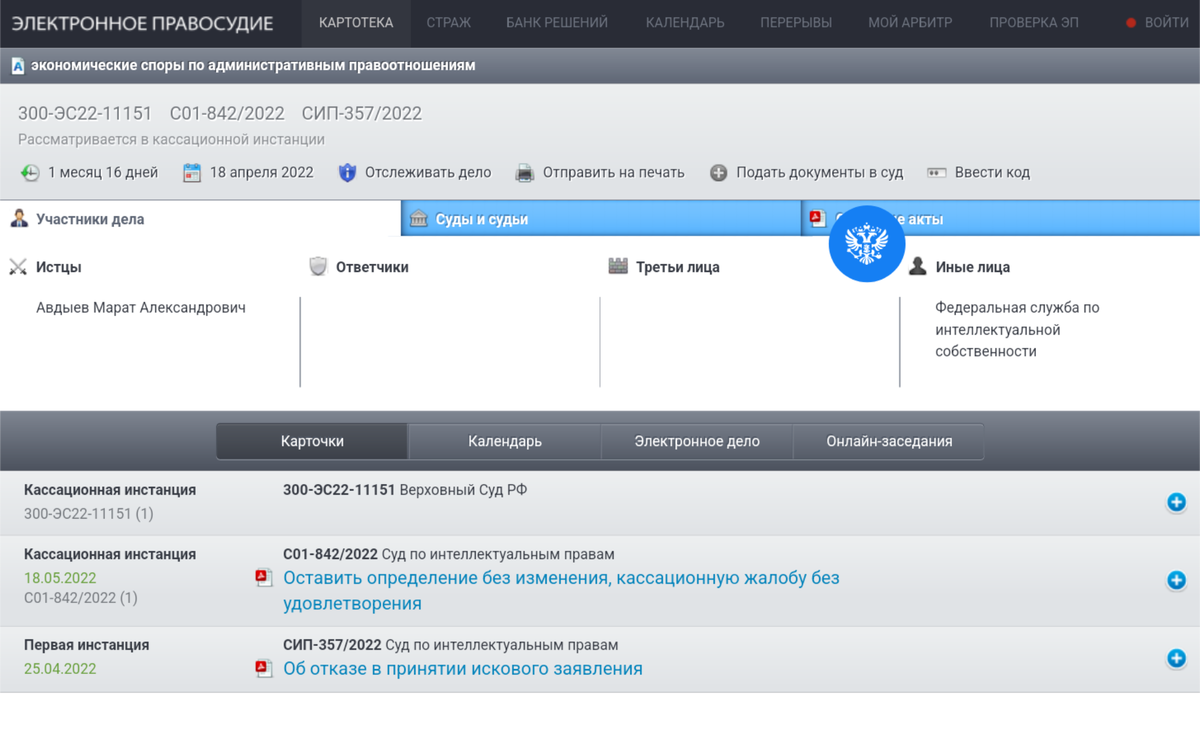Click the red login indicator dot
Viewport: 1200px width, 739px height.
(1132, 23)
